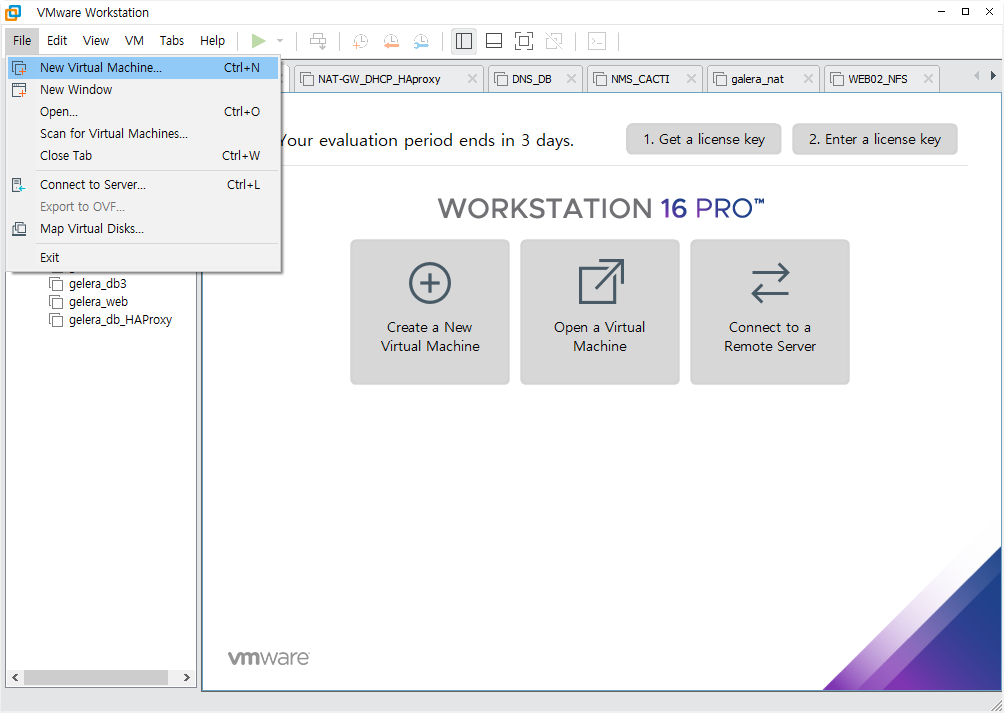The width and height of the screenshot is (1004, 713).
Task: Select Map Virtual Disks... menu entry
Action: (x=143, y=228)
